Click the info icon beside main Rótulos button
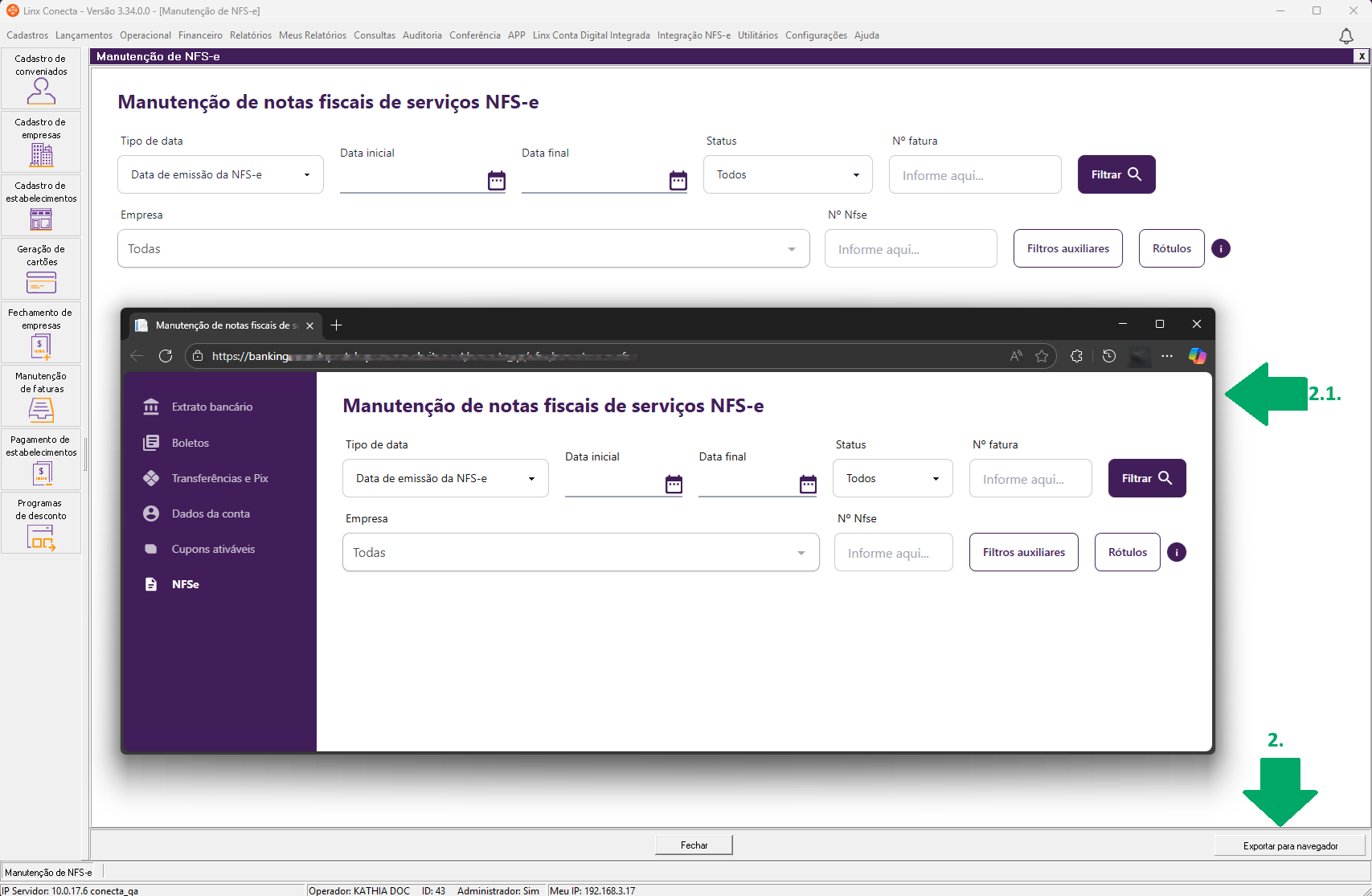 pos(1221,248)
